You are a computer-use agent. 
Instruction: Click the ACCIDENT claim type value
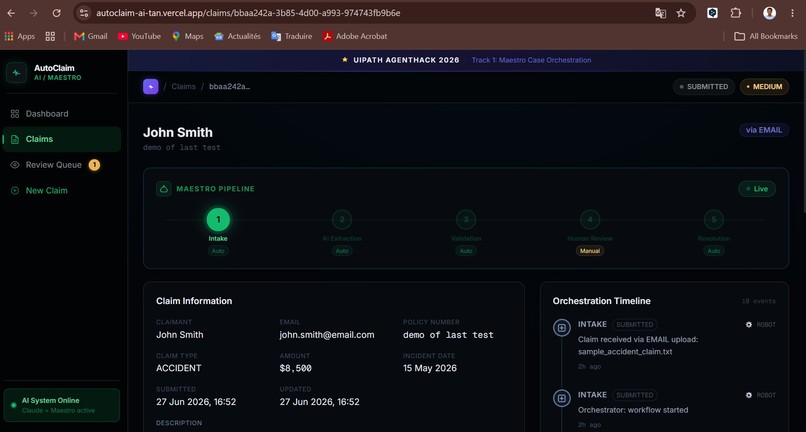point(179,368)
